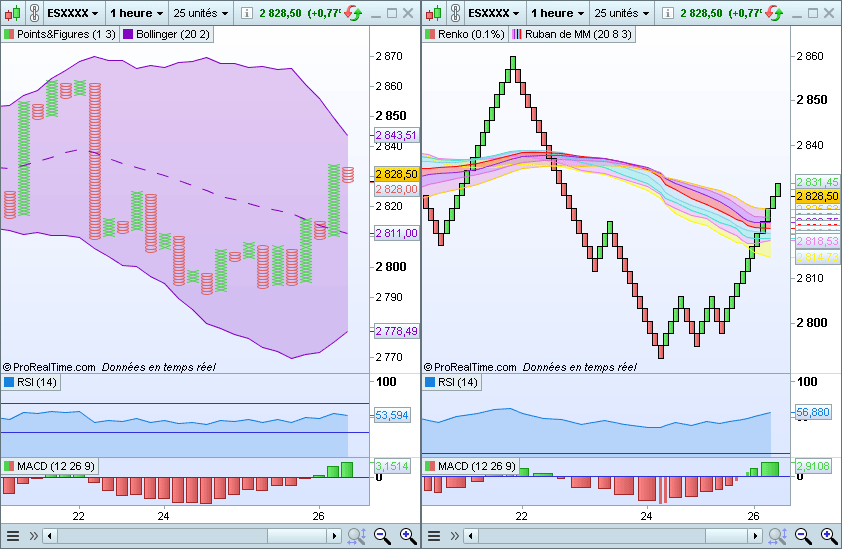The height and width of the screenshot is (549, 842).
Task: Click right scroll arrow of right chart scrollbar
Action: (x=756, y=536)
